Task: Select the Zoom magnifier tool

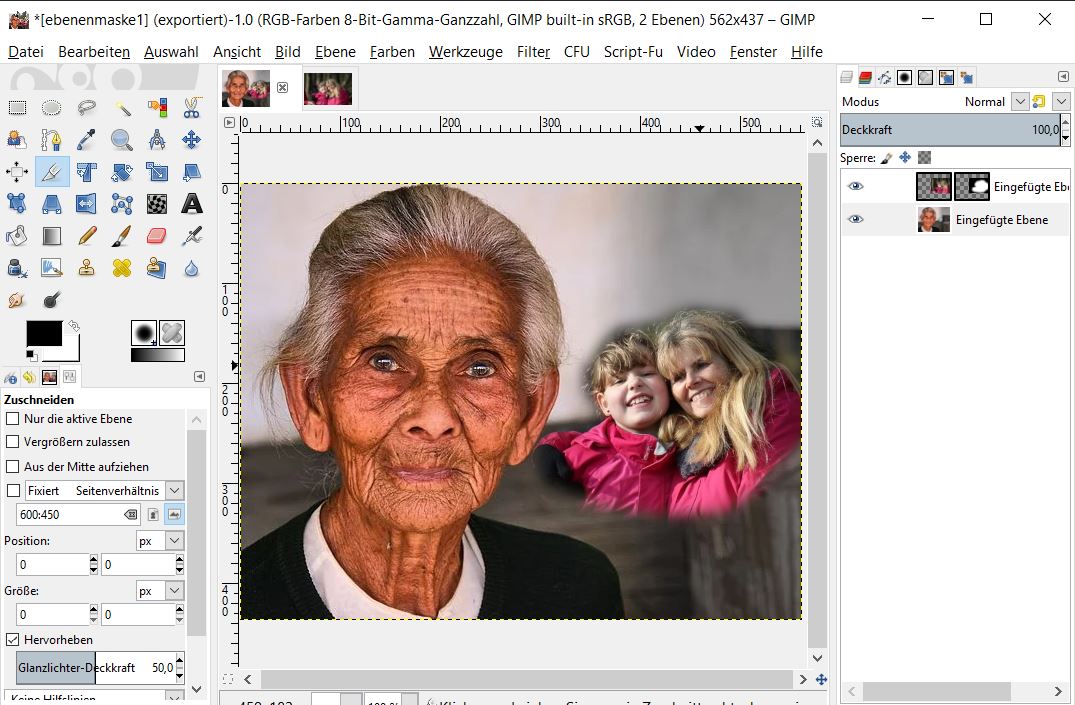Action: tap(122, 140)
